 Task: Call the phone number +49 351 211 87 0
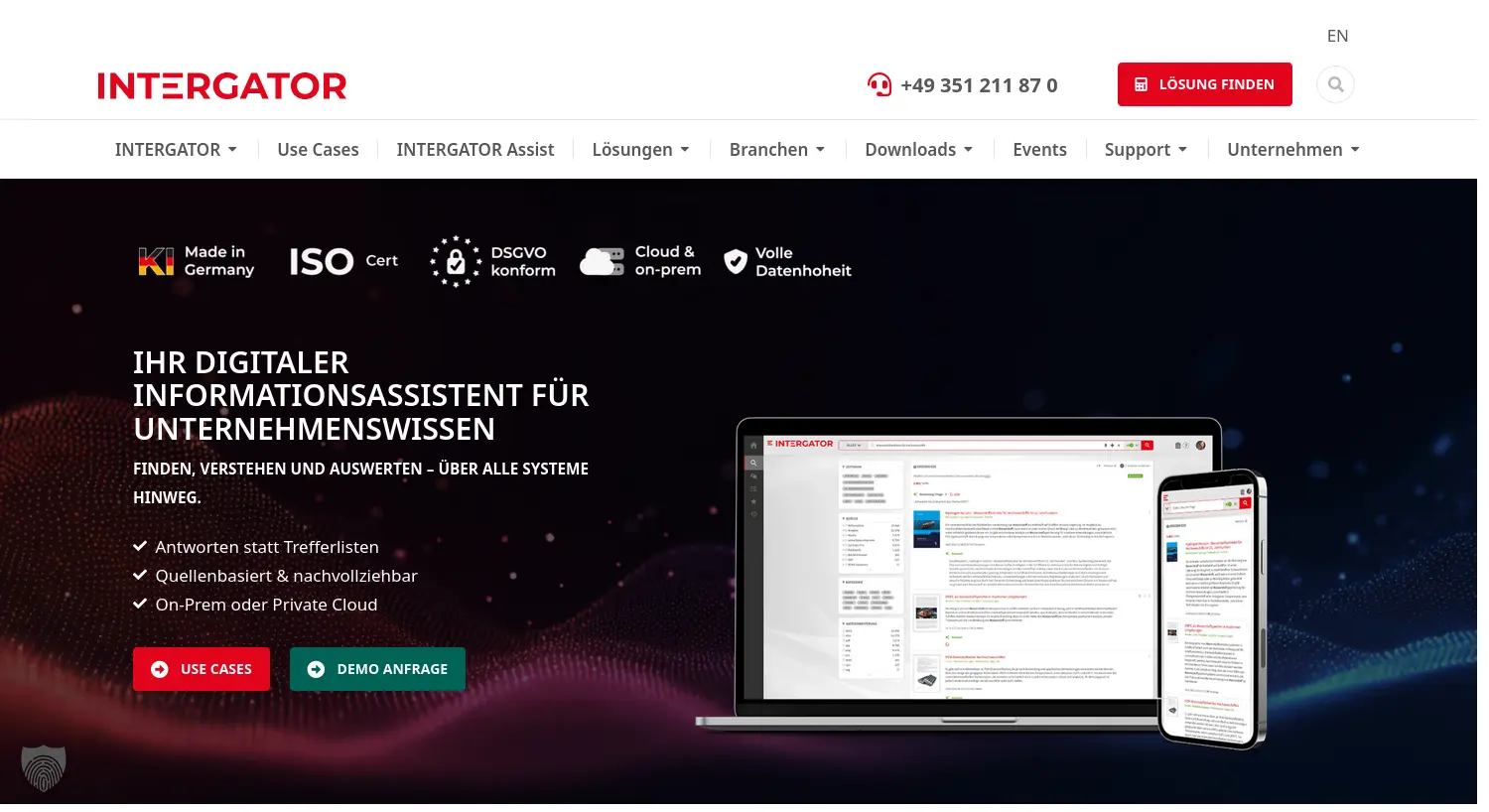[x=979, y=85]
